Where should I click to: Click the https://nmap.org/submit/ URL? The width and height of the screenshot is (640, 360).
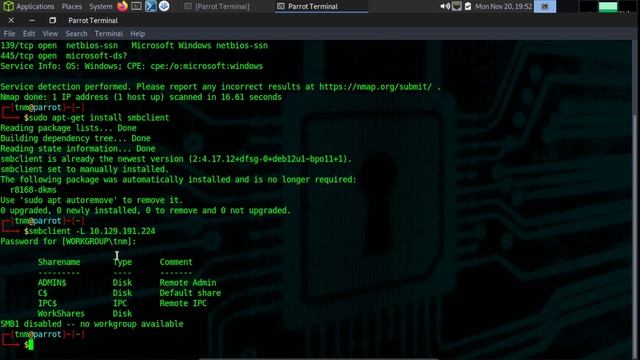(x=375, y=87)
